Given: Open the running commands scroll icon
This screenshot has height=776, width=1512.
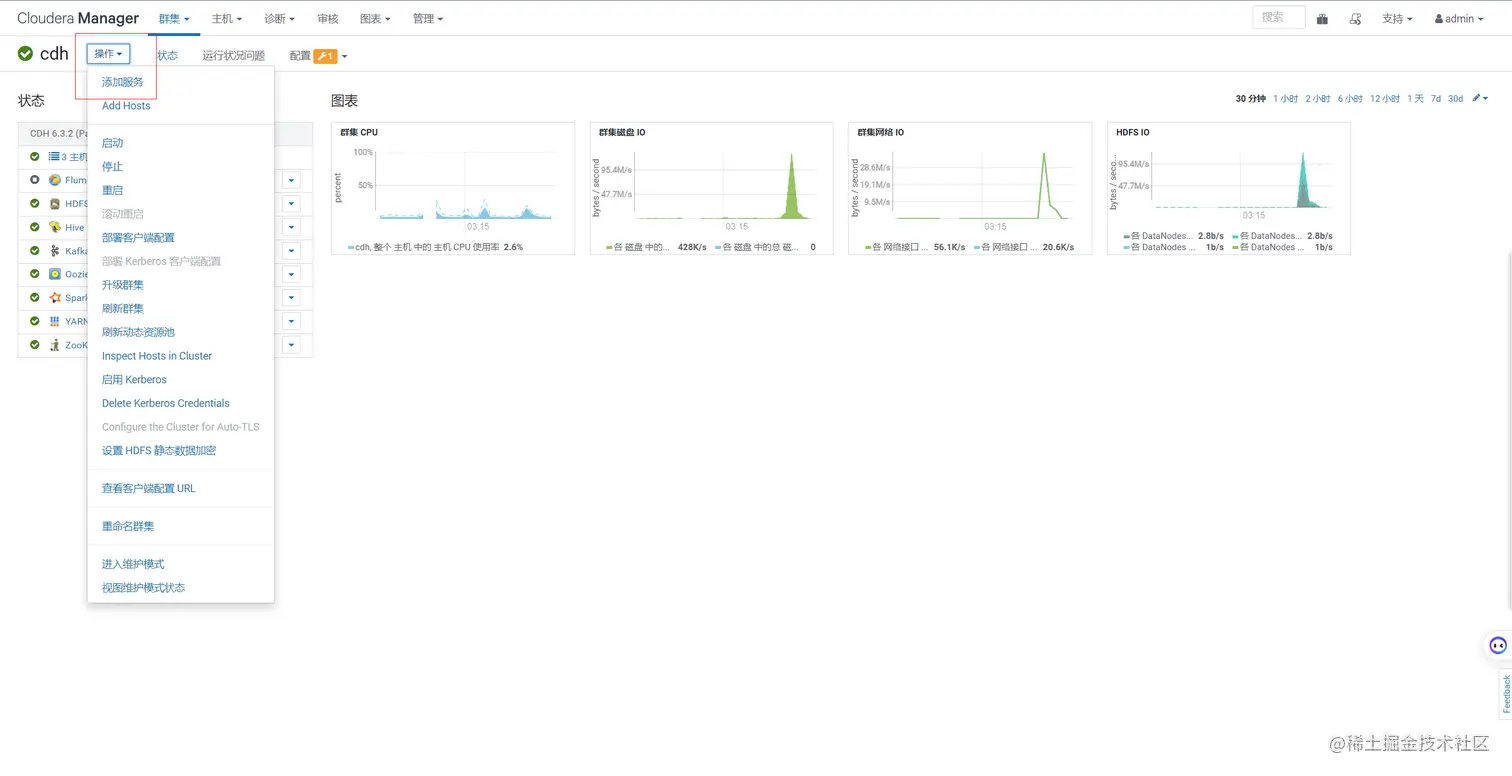Looking at the screenshot, I should [1355, 18].
